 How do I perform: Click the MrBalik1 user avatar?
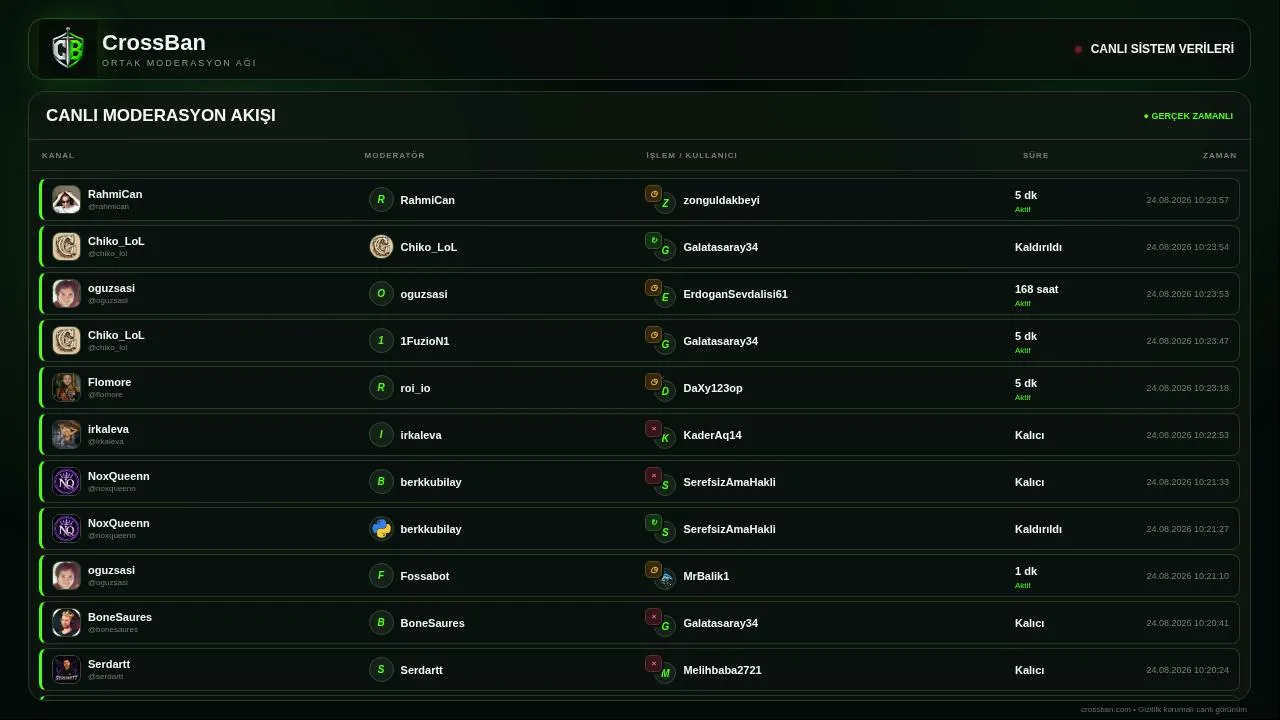pos(665,578)
